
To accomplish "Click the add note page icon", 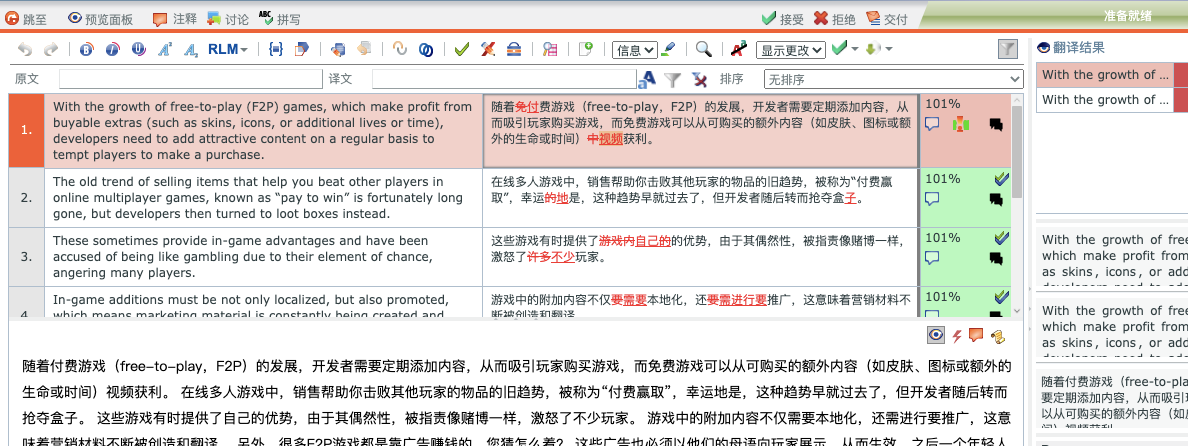I will pos(585,49).
